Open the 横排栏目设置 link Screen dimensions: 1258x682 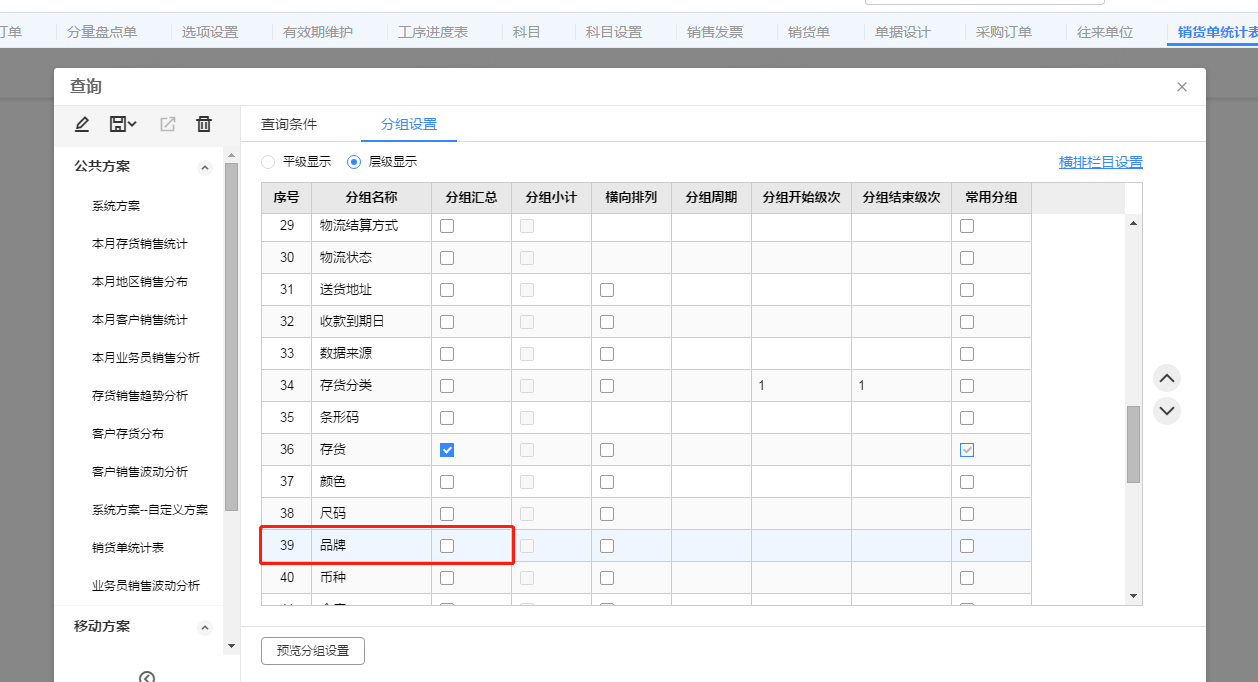coord(1101,162)
